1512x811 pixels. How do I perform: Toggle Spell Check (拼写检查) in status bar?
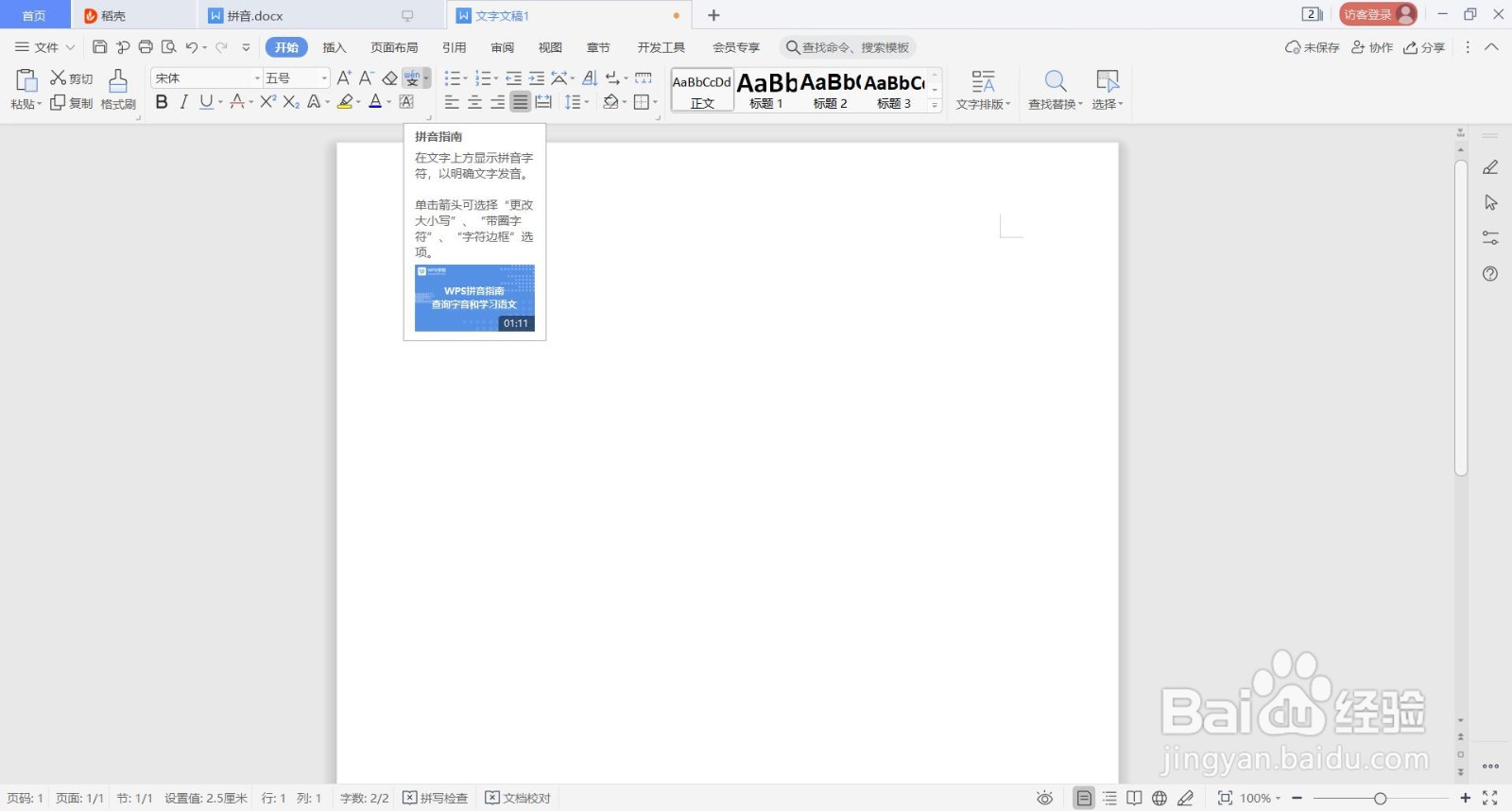coord(435,798)
